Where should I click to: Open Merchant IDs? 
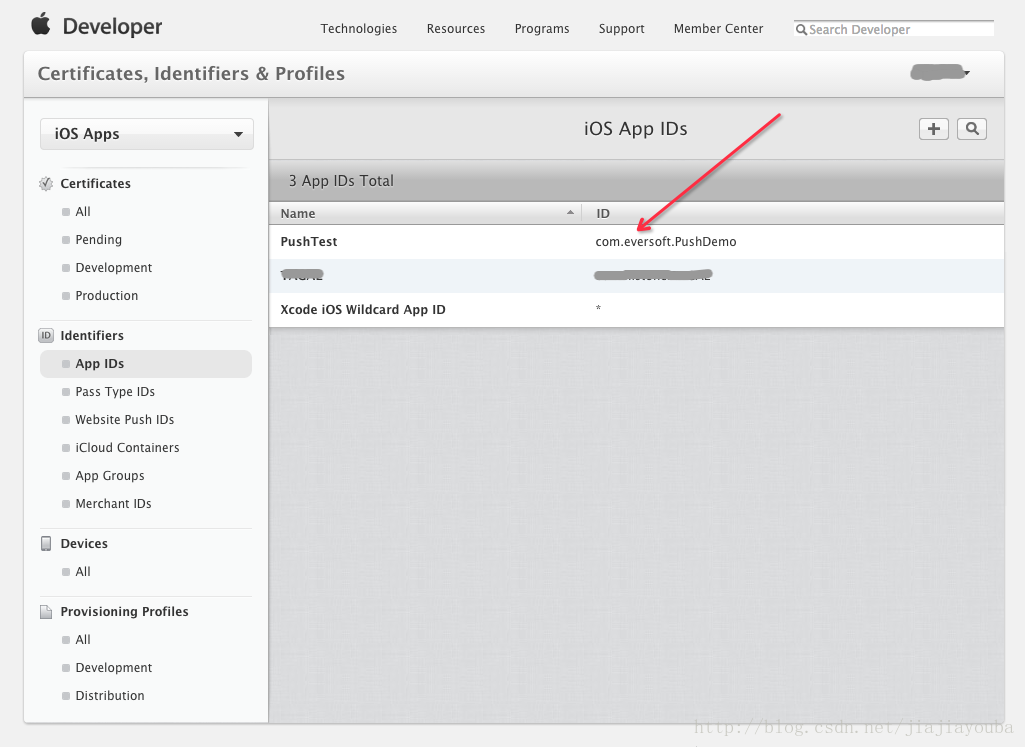pyautogui.click(x=113, y=504)
